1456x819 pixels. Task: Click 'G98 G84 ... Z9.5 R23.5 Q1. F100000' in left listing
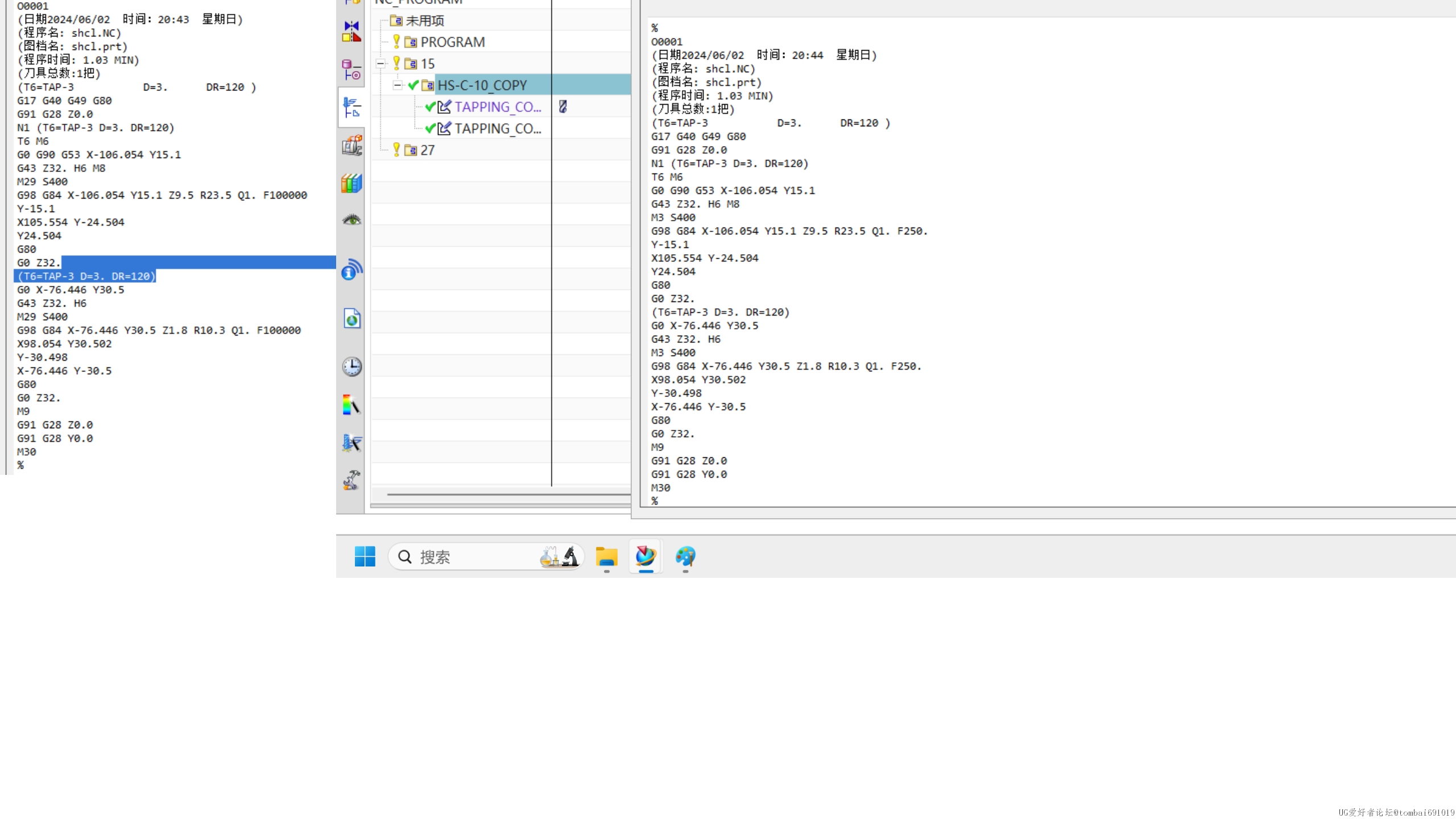tap(162, 195)
